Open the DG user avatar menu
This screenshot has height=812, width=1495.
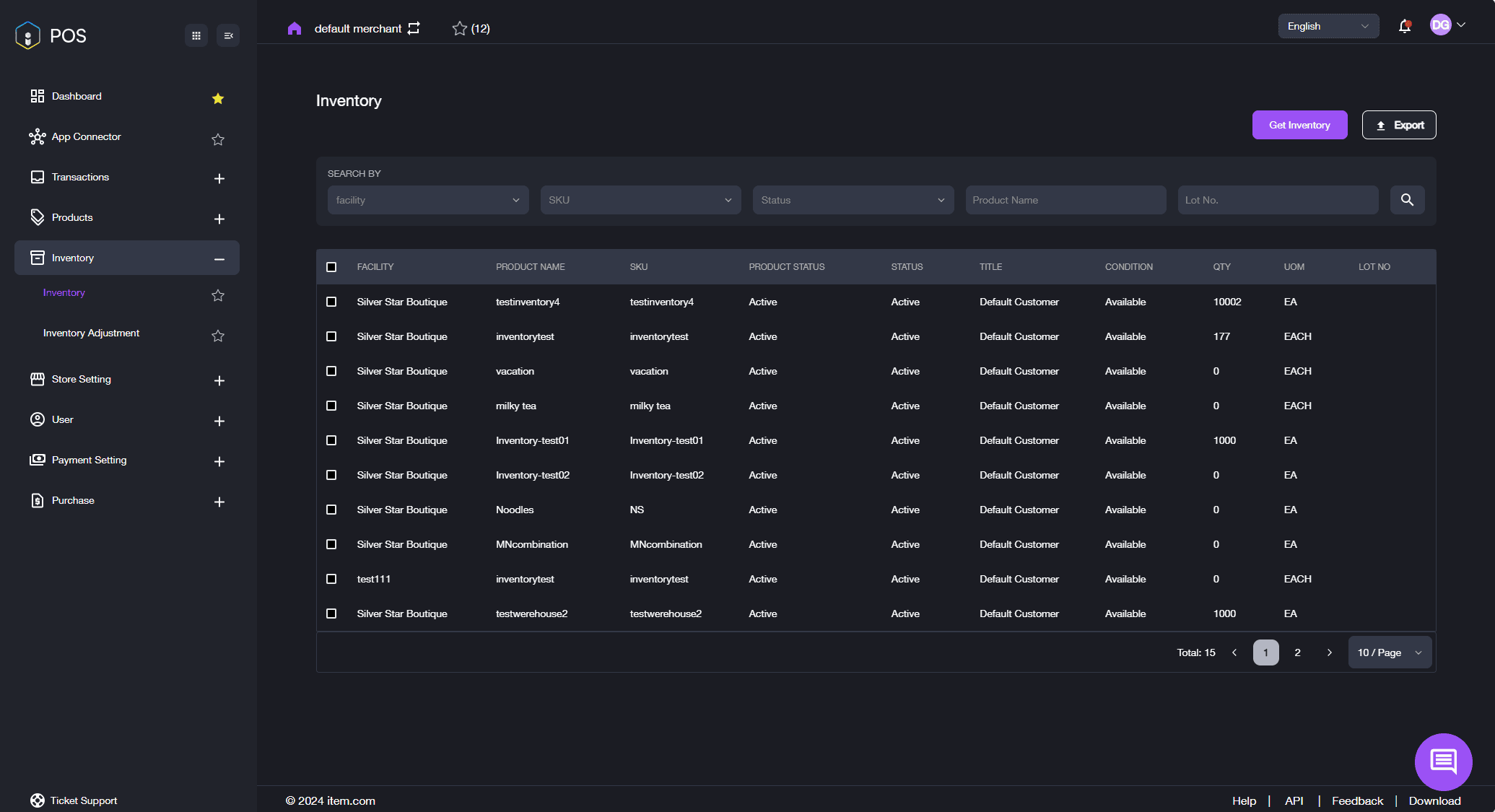coord(1447,25)
